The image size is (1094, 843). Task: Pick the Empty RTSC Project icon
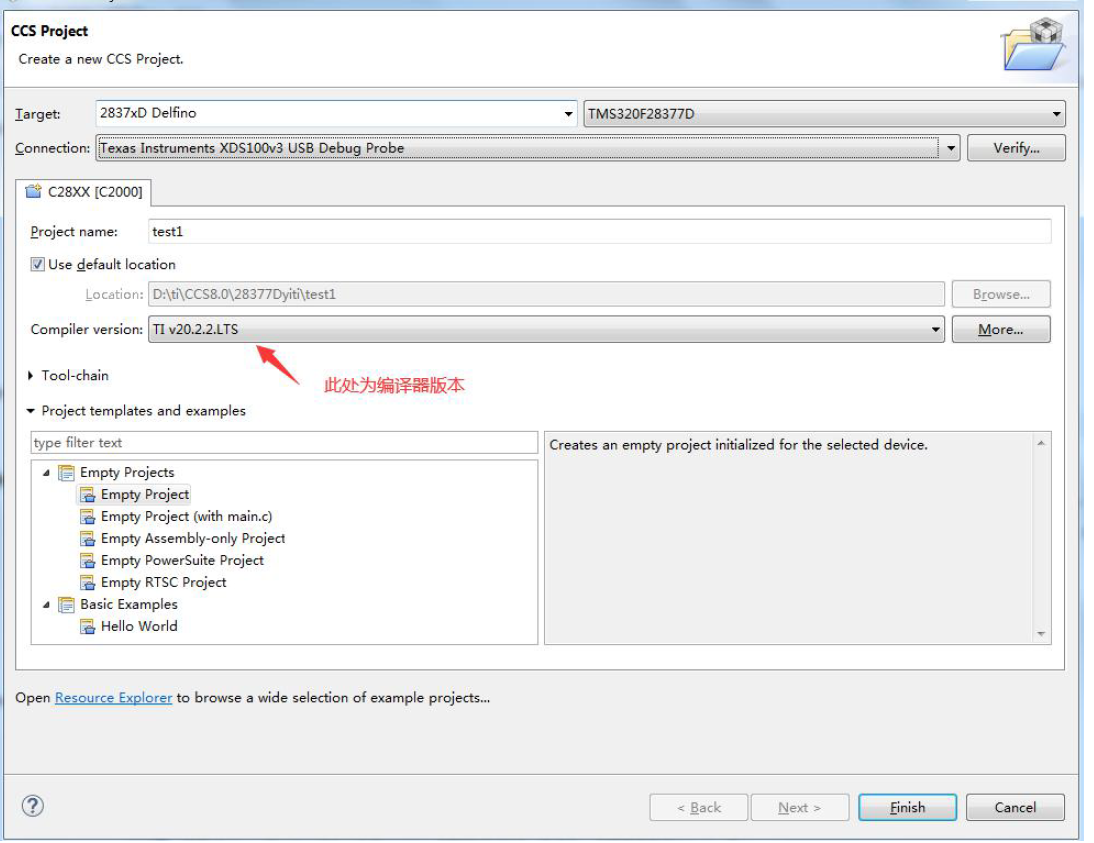point(88,583)
